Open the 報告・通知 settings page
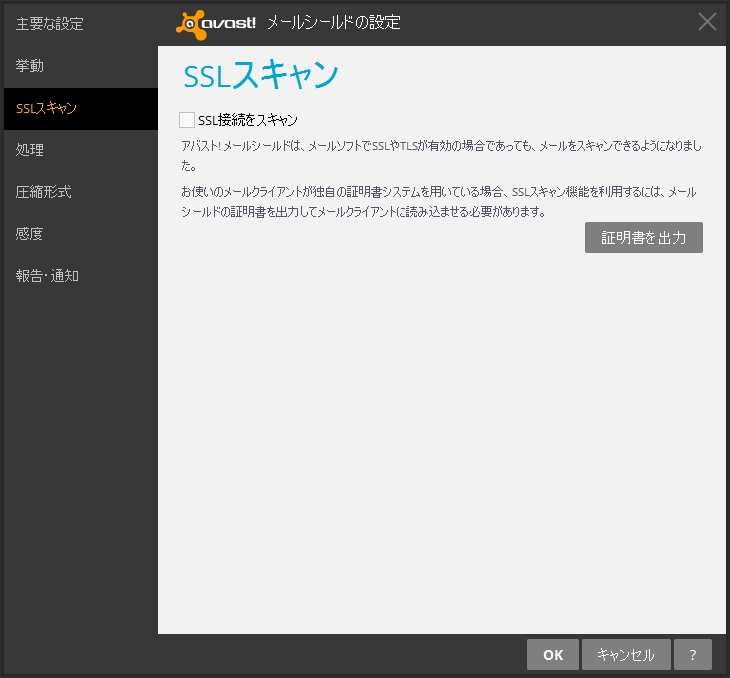Image resolution: width=730 pixels, height=678 pixels. 47,276
